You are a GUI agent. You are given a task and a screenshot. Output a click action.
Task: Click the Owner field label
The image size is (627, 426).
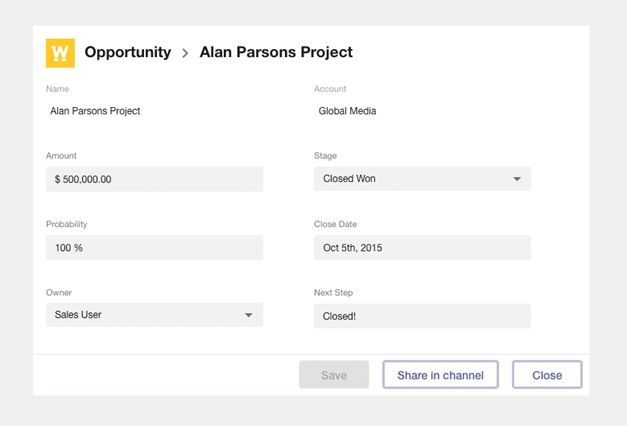pyautogui.click(x=59, y=292)
